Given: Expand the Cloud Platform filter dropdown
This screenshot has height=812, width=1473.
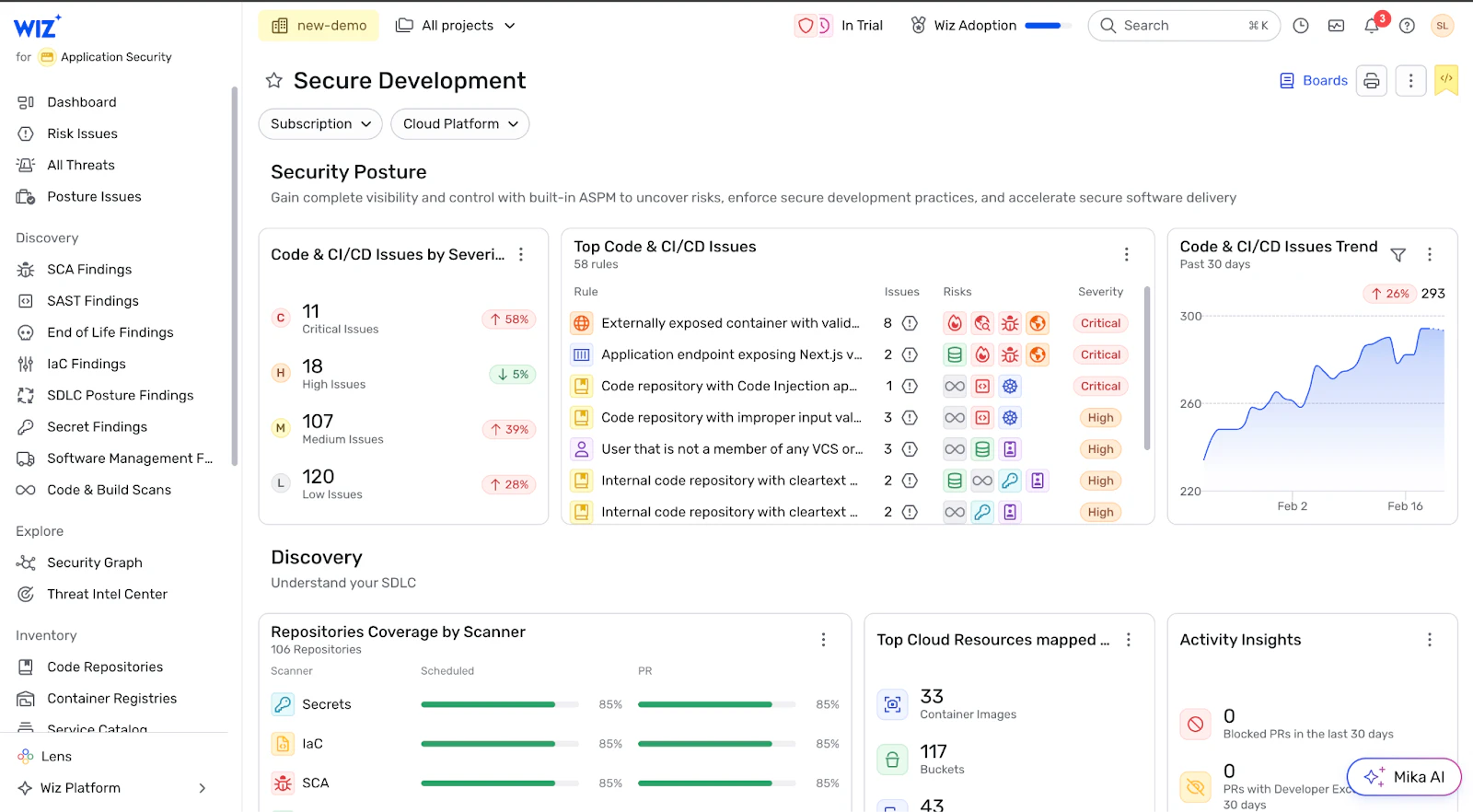Looking at the screenshot, I should click(459, 124).
